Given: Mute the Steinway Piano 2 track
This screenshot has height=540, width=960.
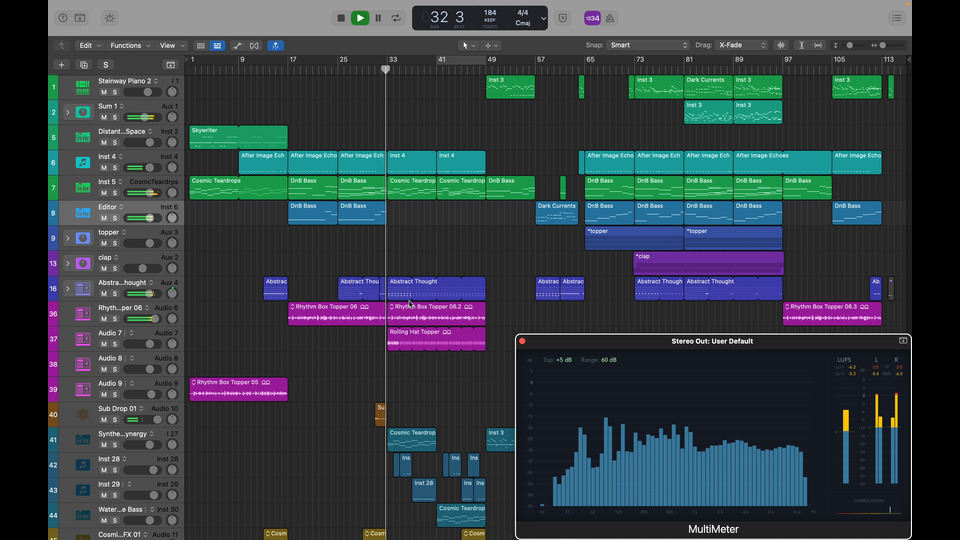Looking at the screenshot, I should tap(103, 92).
